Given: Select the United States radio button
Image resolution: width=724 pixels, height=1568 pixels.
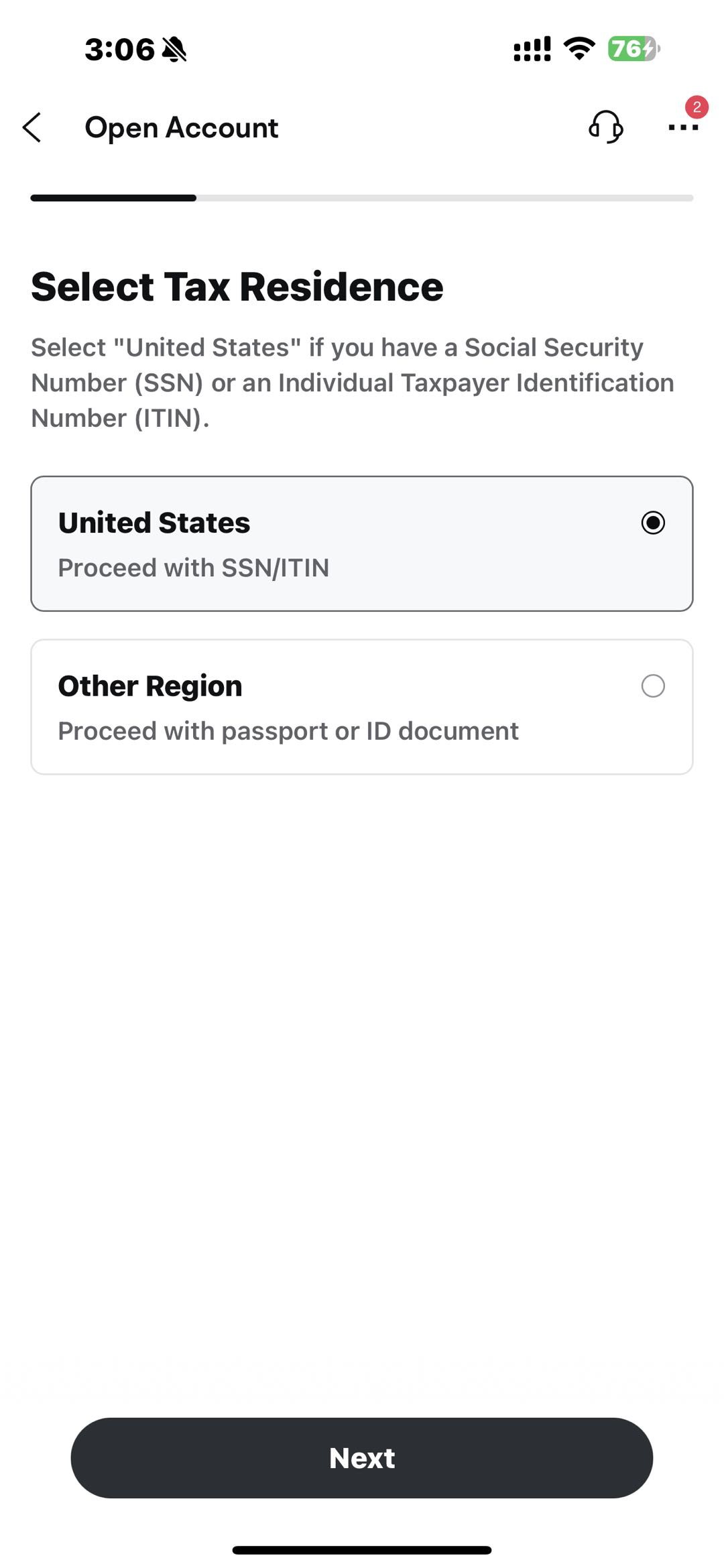Looking at the screenshot, I should point(653,523).
